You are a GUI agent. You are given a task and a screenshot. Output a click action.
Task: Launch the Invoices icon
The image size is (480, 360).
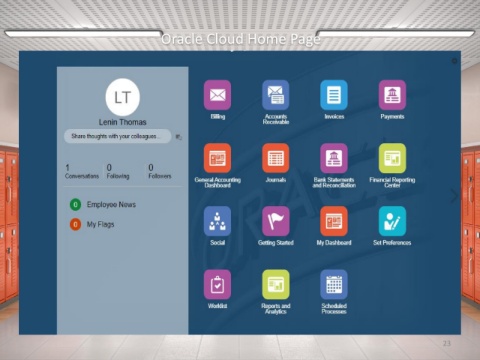point(334,95)
